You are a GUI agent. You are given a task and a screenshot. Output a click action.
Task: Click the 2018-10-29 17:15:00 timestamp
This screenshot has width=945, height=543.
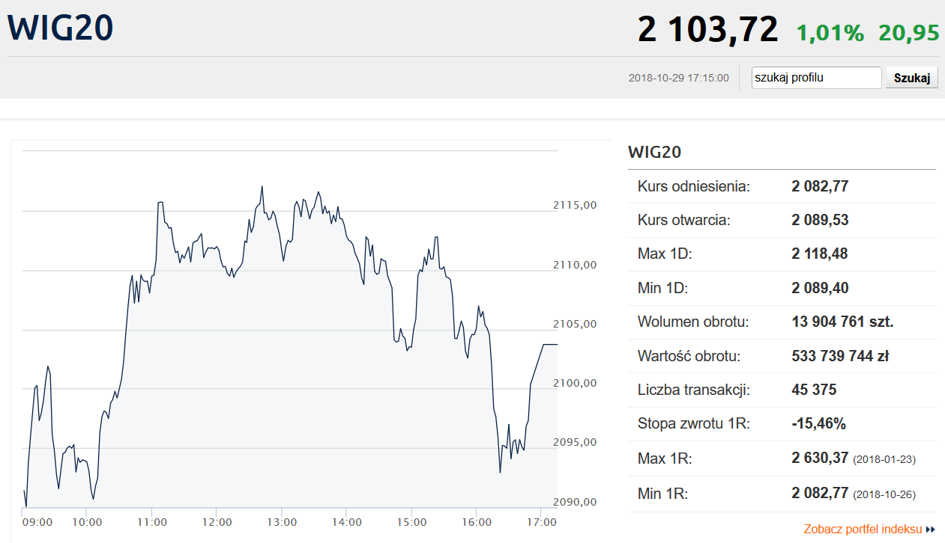tap(678, 78)
